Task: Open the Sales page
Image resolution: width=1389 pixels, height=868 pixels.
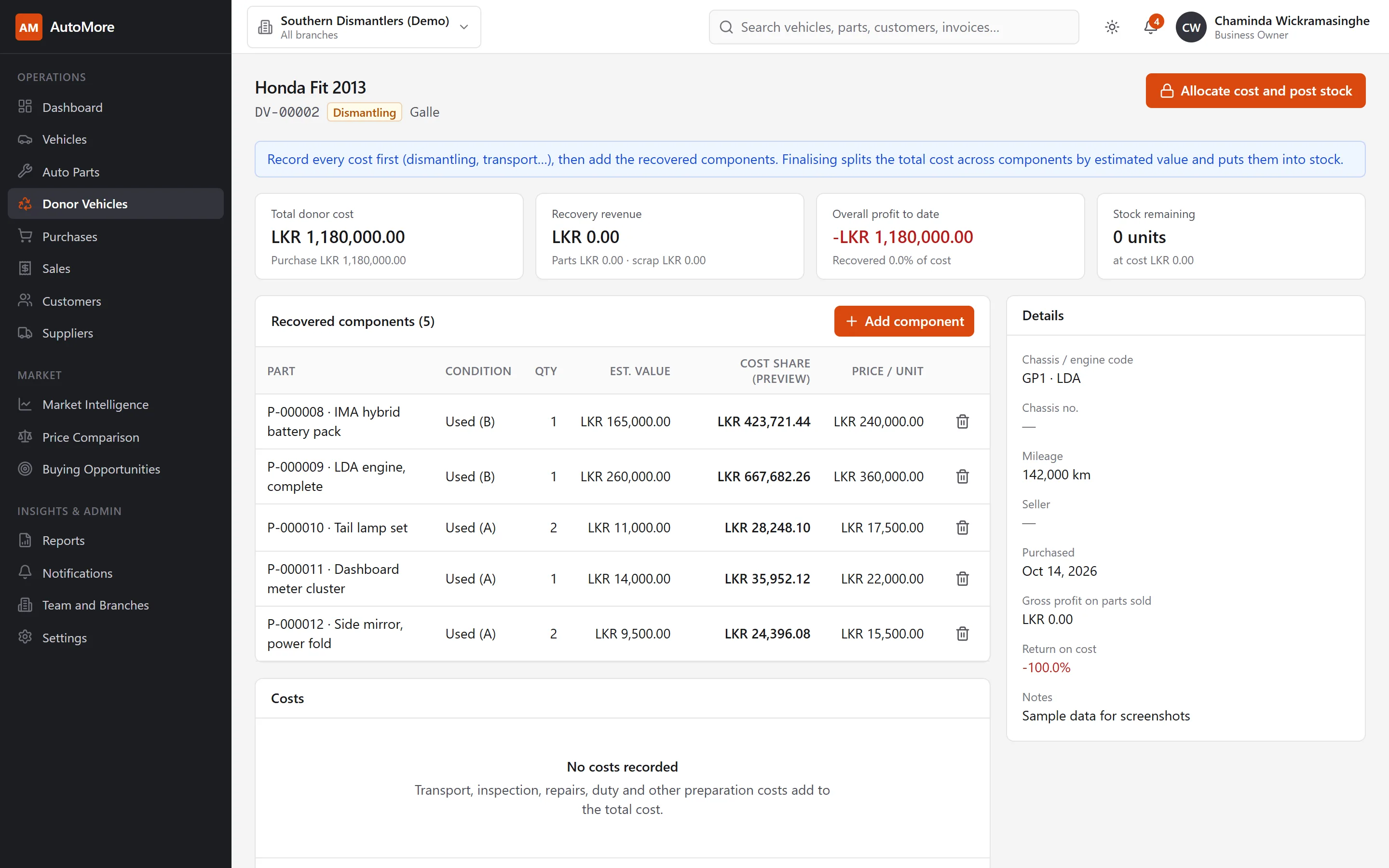Action: click(x=115, y=269)
